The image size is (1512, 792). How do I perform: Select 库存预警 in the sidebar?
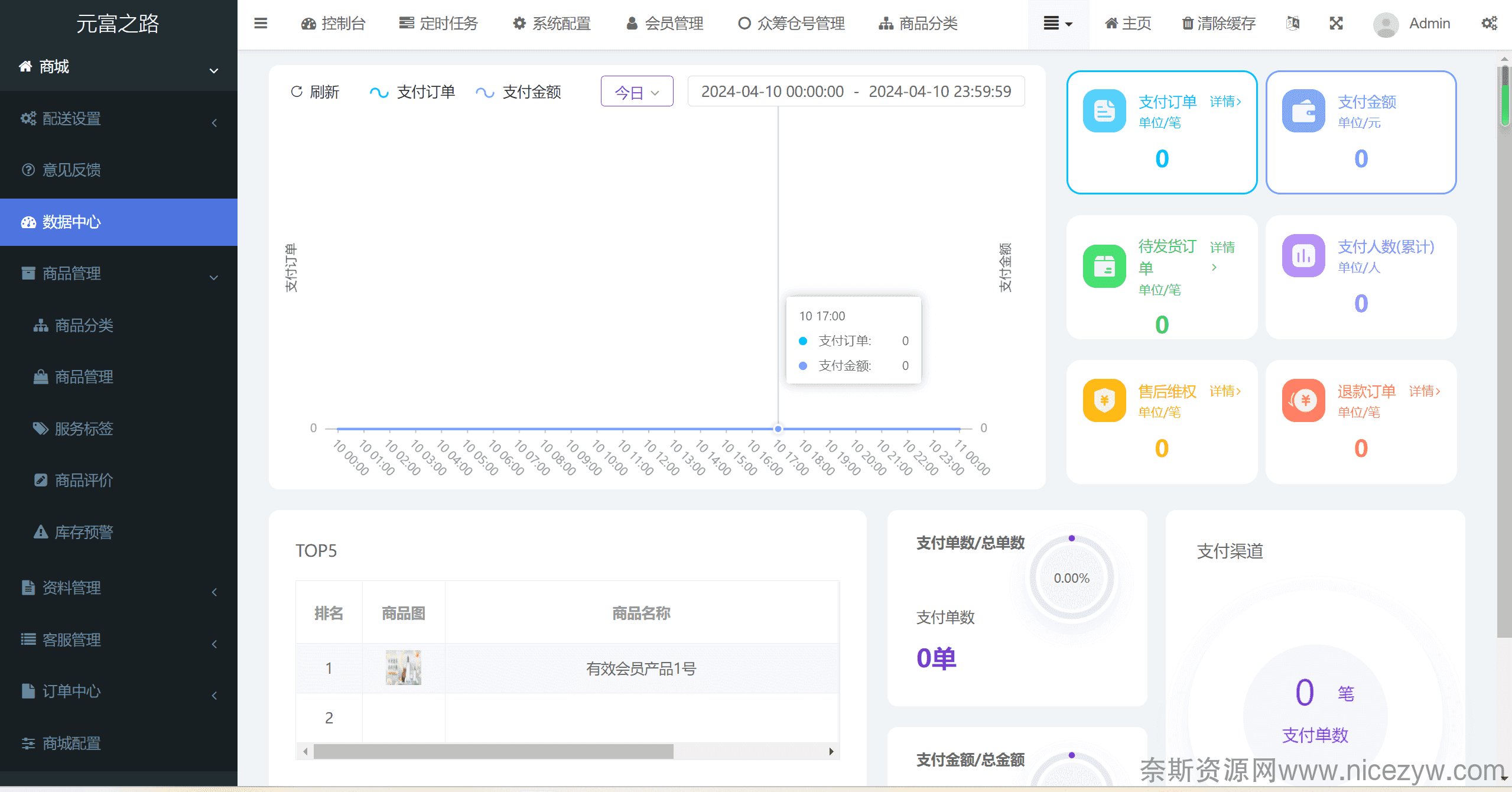[x=83, y=532]
